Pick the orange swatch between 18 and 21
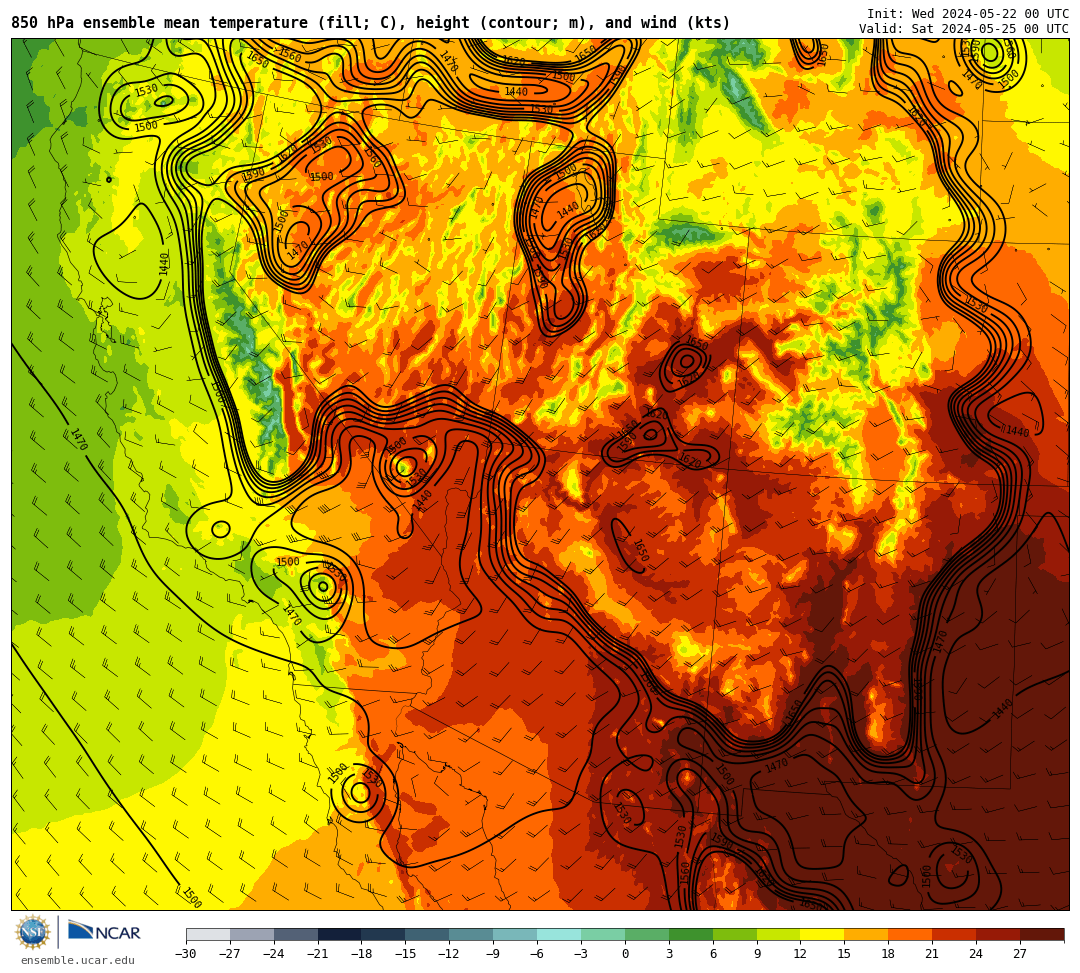Viewport: 1080px width, 973px height. point(911,934)
